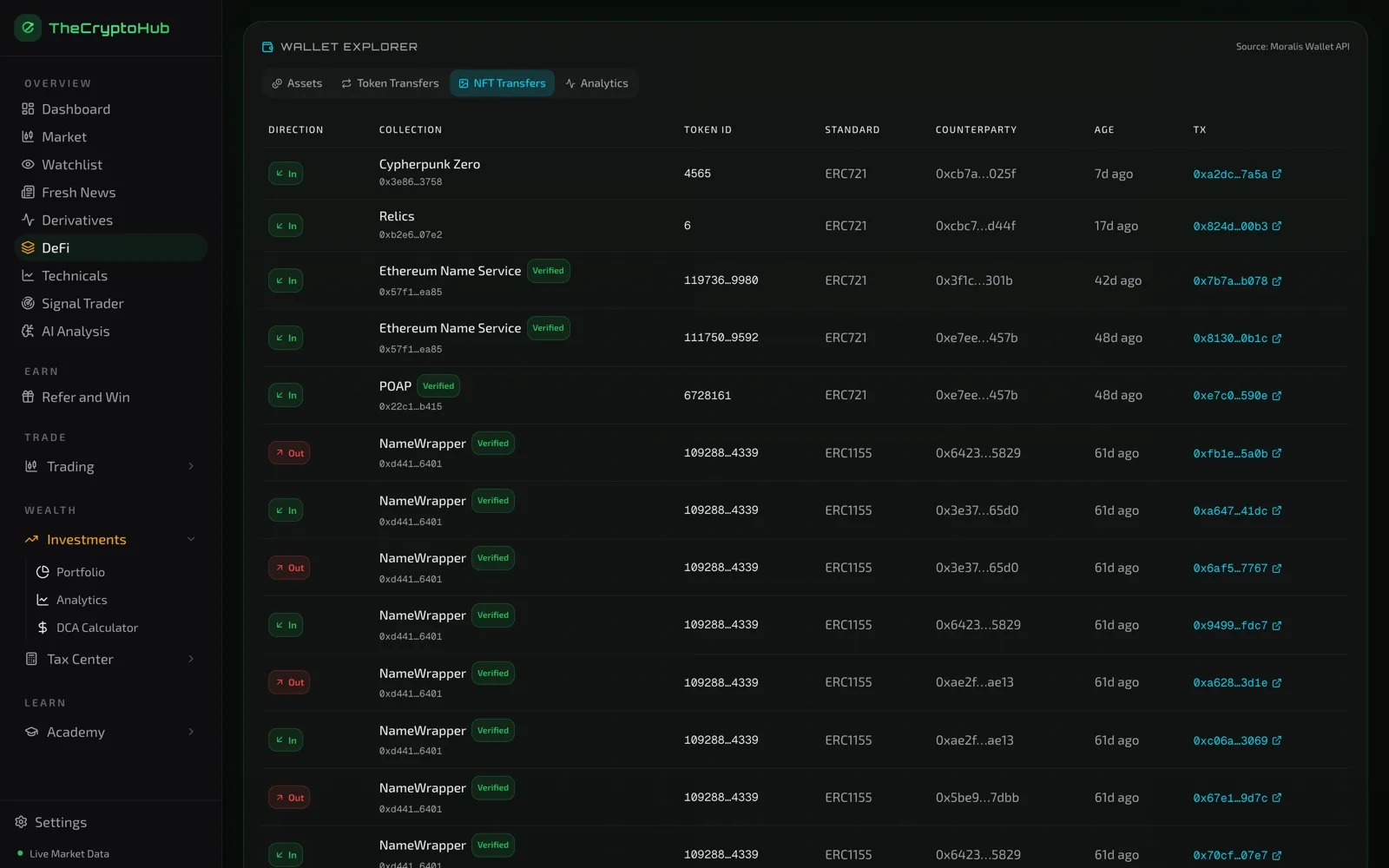Expand the Tax Center chevron
Viewport: 1389px width, 868px height.
[x=191, y=660]
